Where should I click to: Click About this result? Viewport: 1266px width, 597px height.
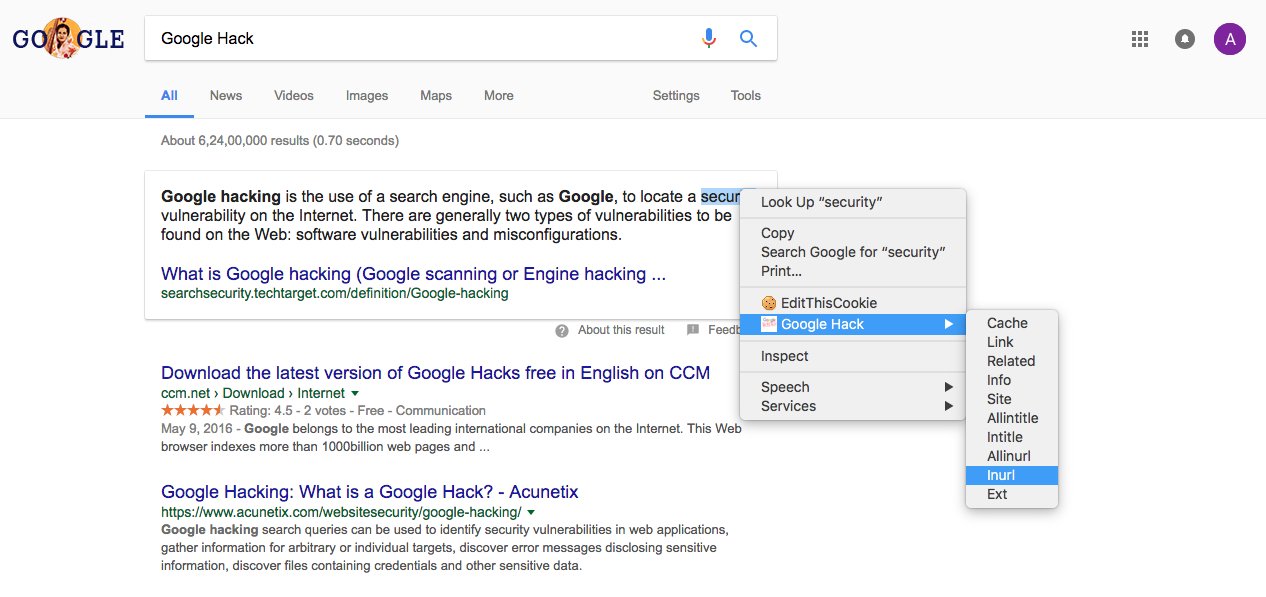pos(621,330)
